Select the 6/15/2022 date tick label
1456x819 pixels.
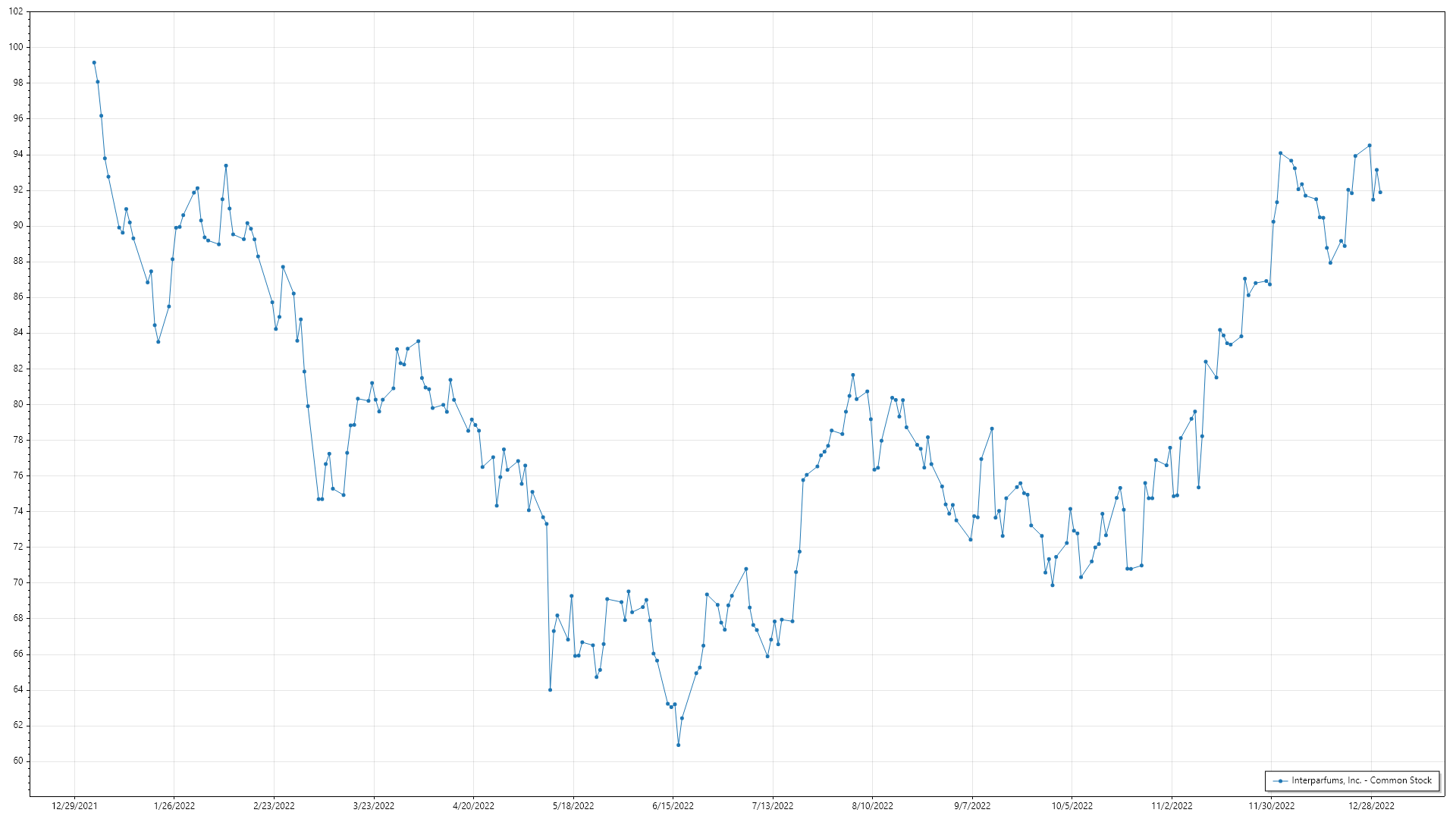(673, 806)
